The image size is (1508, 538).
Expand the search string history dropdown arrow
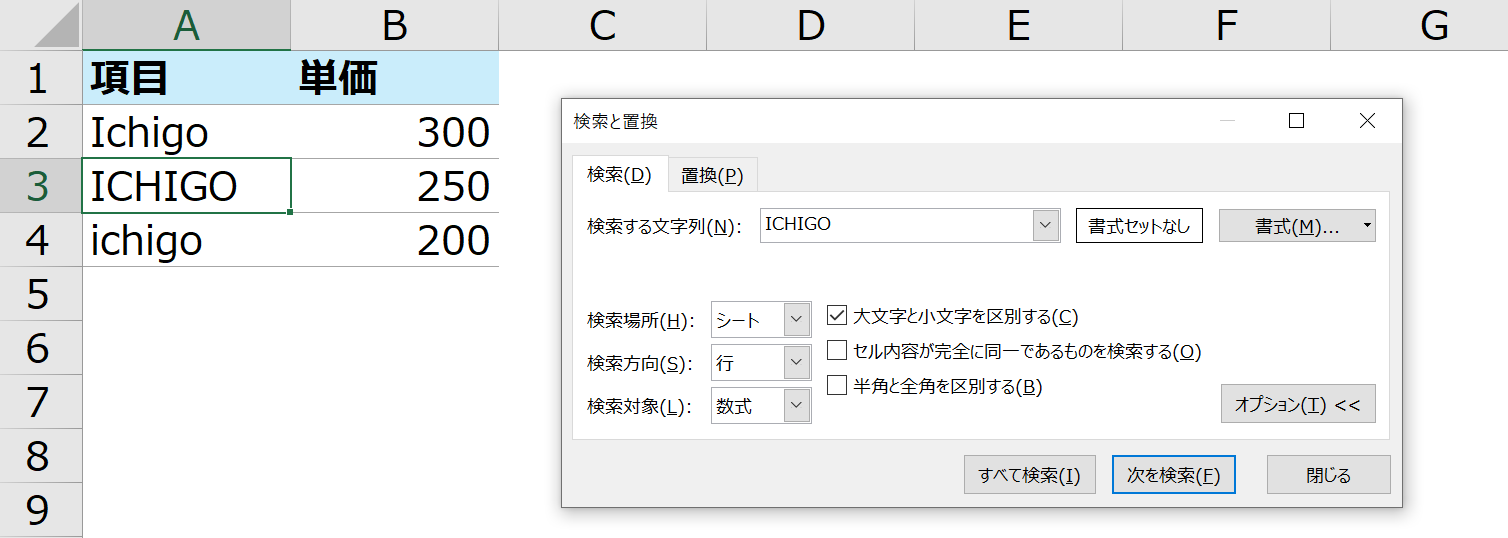pyautogui.click(x=1046, y=225)
